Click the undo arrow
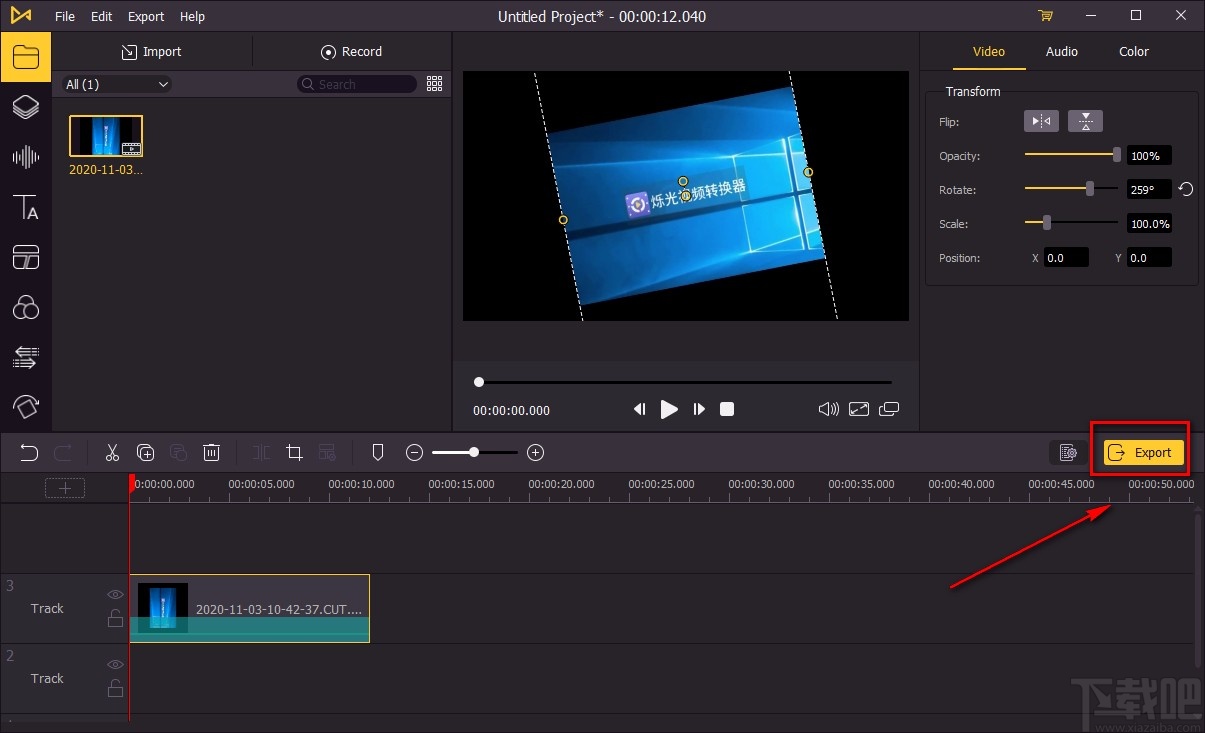The height and width of the screenshot is (733, 1205). [29, 453]
